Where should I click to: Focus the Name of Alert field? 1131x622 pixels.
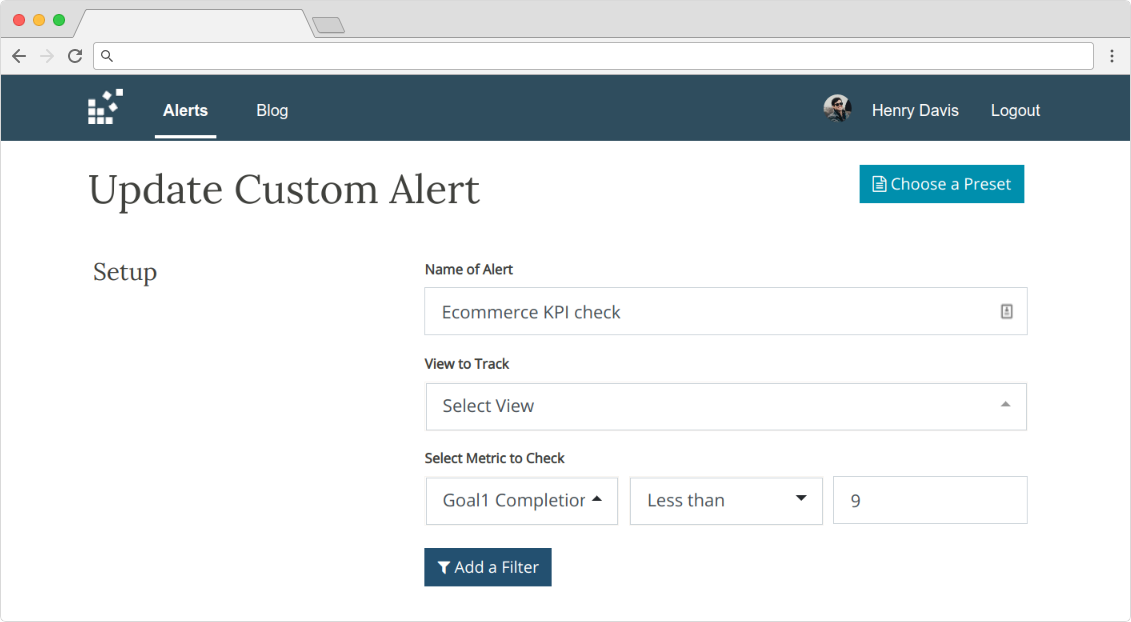[726, 311]
